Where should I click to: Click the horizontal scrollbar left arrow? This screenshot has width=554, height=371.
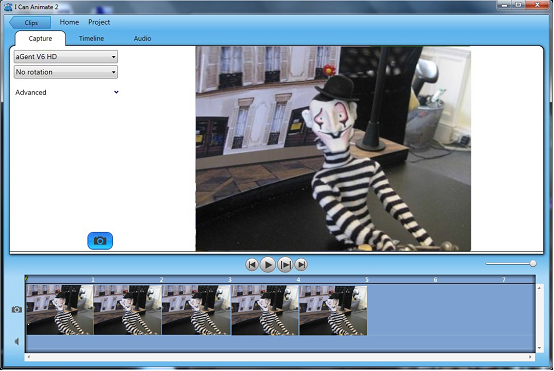pos(29,357)
